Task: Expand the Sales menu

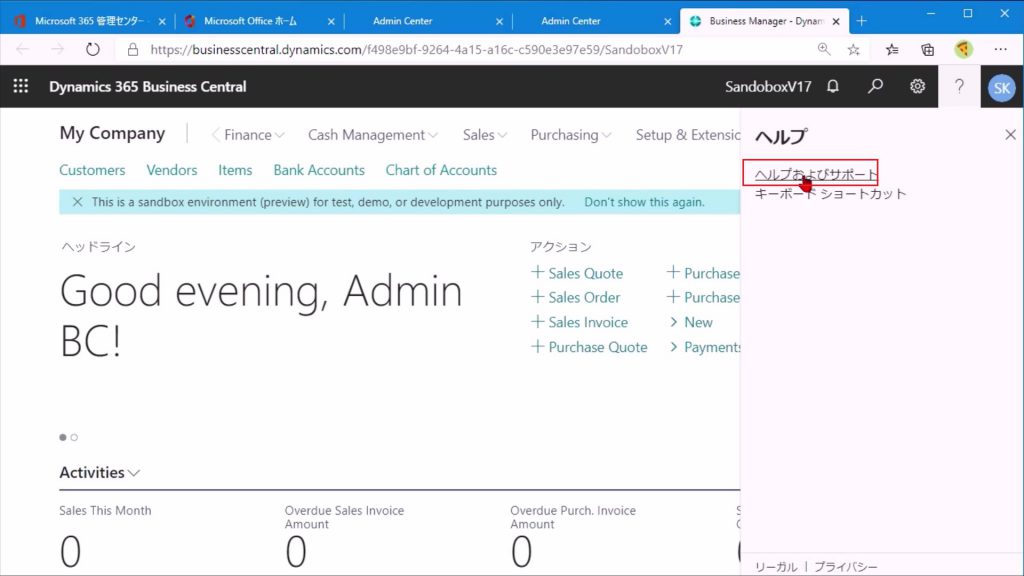Action: click(x=485, y=135)
